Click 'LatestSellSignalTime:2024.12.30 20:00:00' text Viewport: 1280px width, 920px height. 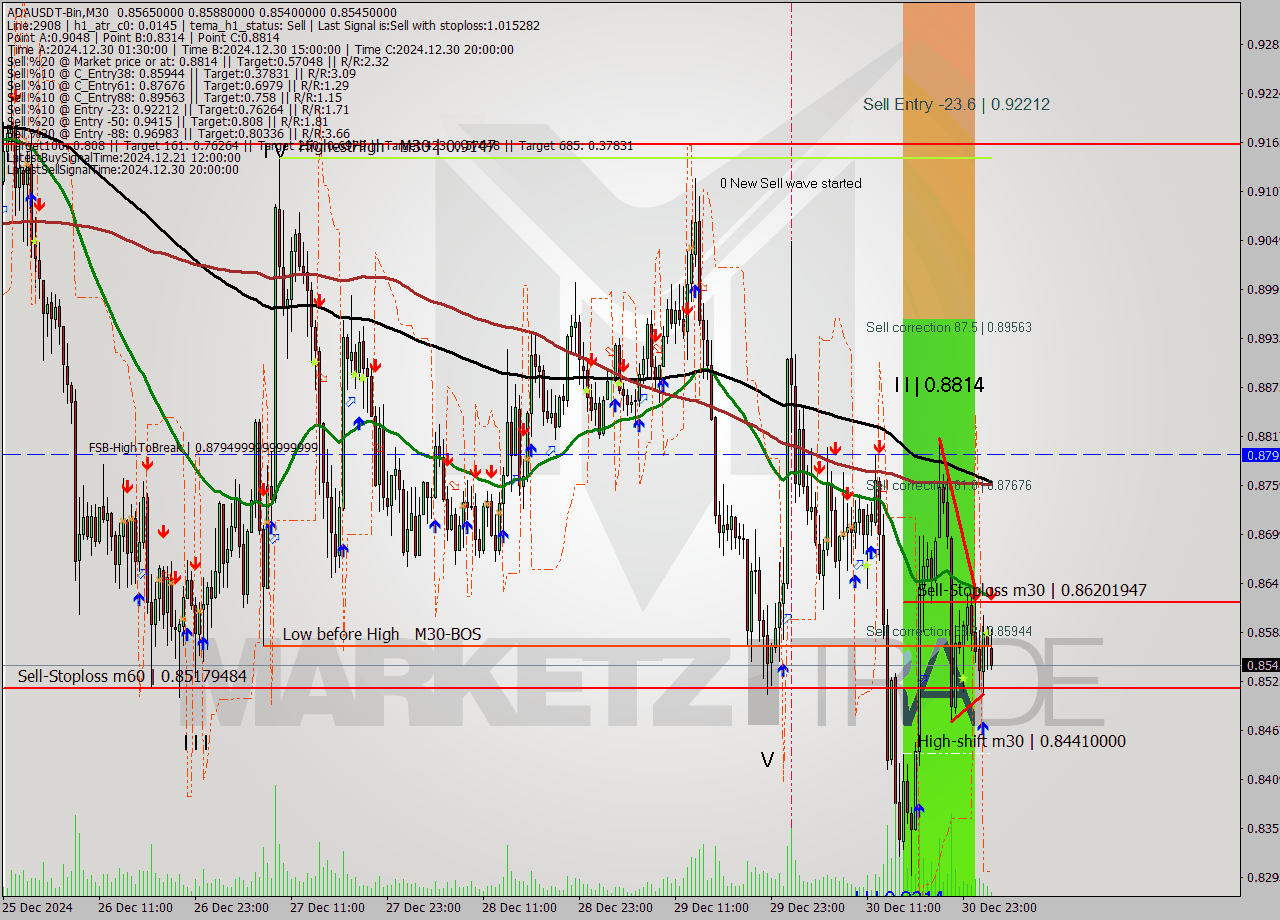tap(123, 169)
